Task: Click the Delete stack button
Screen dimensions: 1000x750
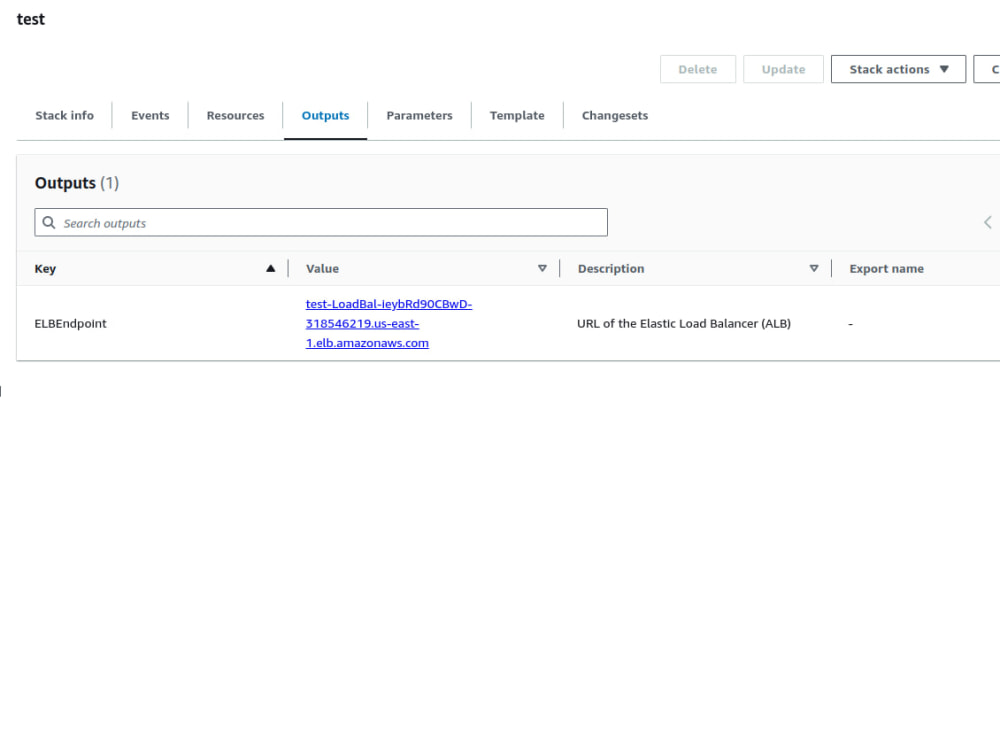Action: [x=697, y=69]
